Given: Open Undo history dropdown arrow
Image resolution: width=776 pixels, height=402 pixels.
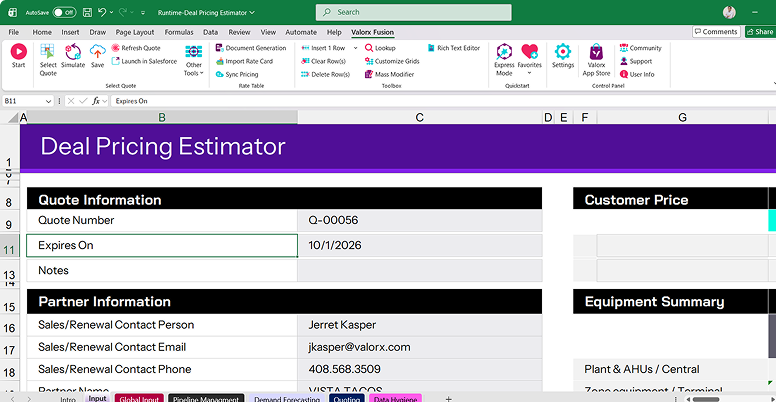Looking at the screenshot, I should (111, 12).
